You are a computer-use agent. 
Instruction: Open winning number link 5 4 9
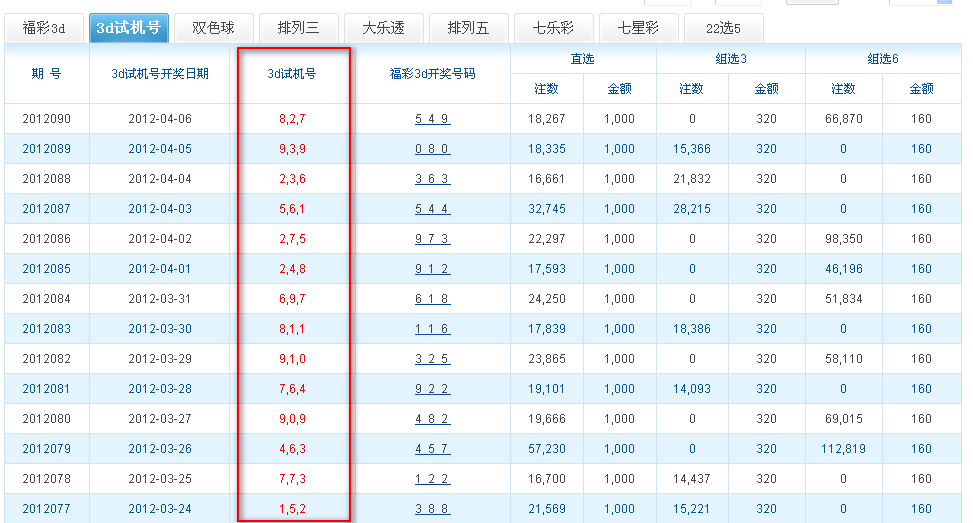pos(433,118)
